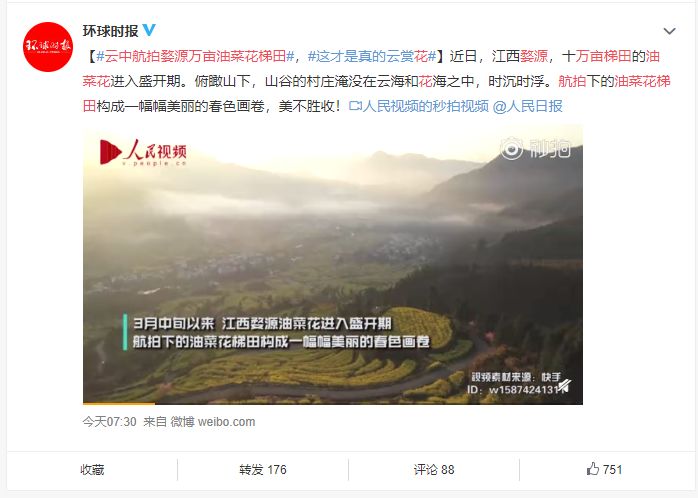Open the 环球时报 profile avatar
Screen dimensions: 698x498
pos(48,47)
